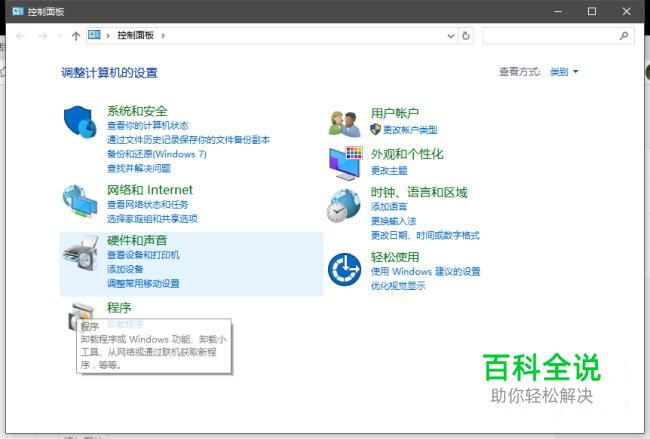Viewport: 650px width, 439px height.
Task: Click into the control panel search box
Action: pyautogui.click(x=558, y=36)
